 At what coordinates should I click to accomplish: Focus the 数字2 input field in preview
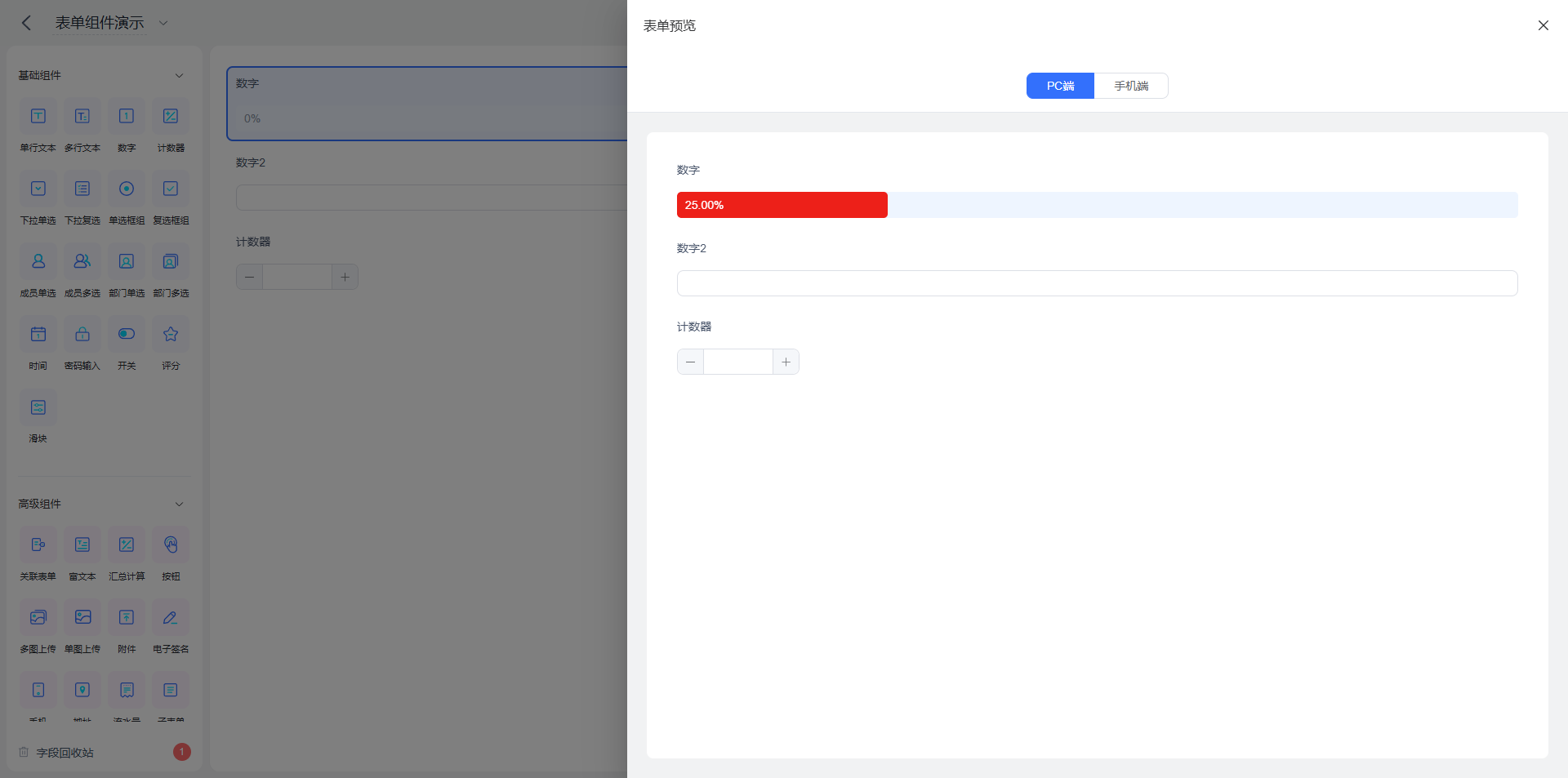(x=1097, y=283)
